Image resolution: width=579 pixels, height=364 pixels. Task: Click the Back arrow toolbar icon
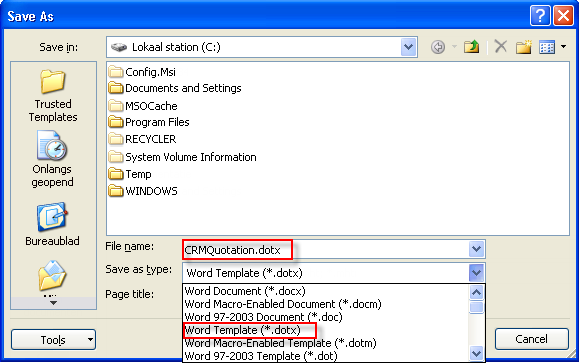(x=438, y=47)
